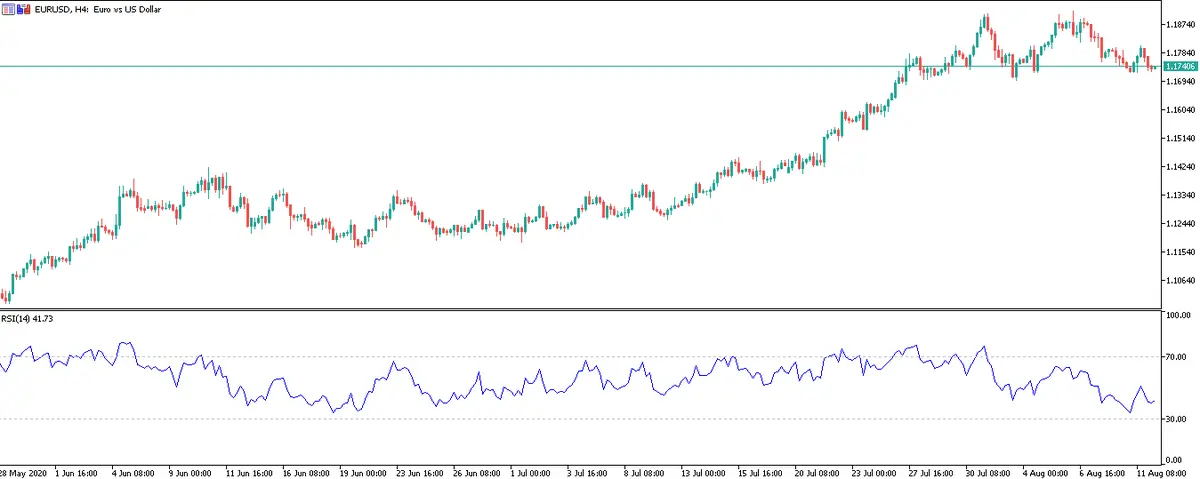This screenshot has height=479, width=1200.
Task: Click the highlighted 1.17406 current price tag
Action: (1181, 66)
